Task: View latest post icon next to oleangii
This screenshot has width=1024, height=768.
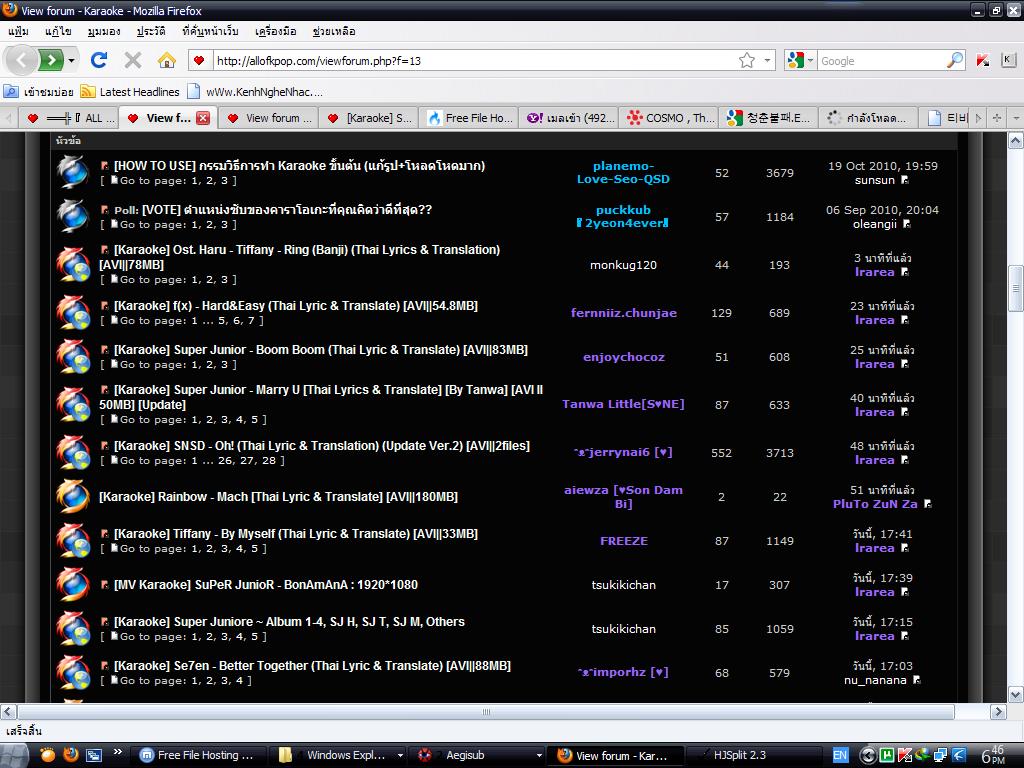Action: pos(906,224)
